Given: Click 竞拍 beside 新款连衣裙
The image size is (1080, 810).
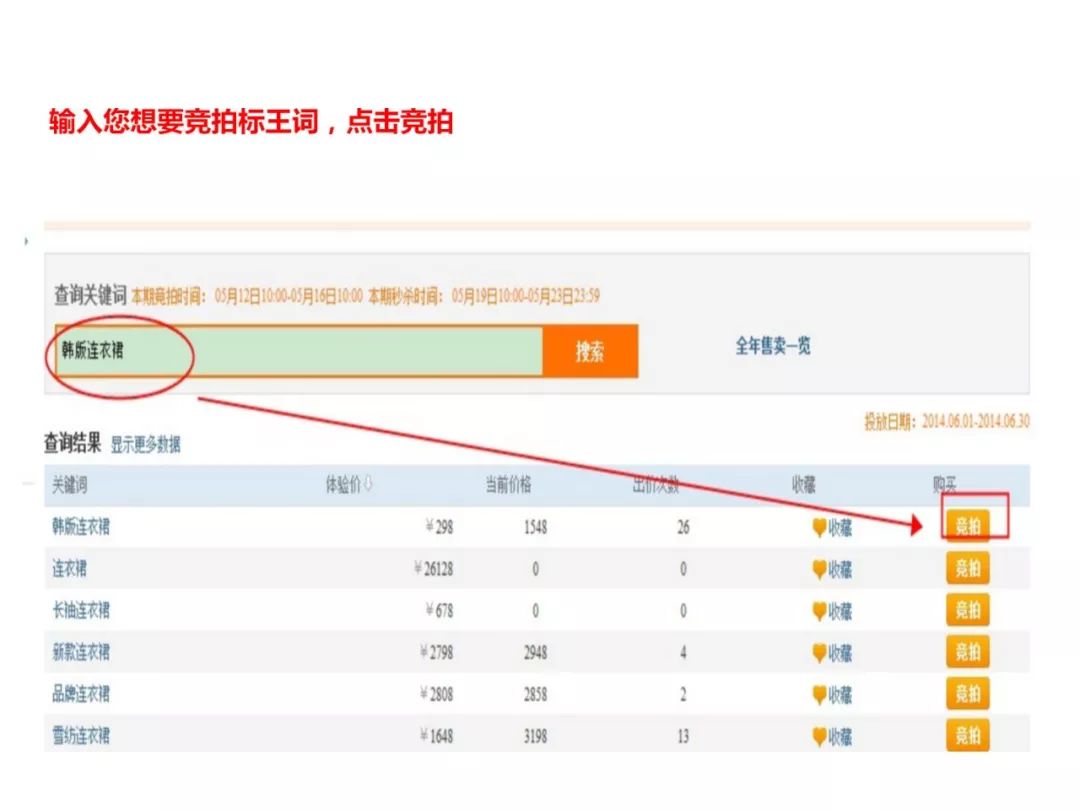Looking at the screenshot, I should pyautogui.click(x=967, y=652).
